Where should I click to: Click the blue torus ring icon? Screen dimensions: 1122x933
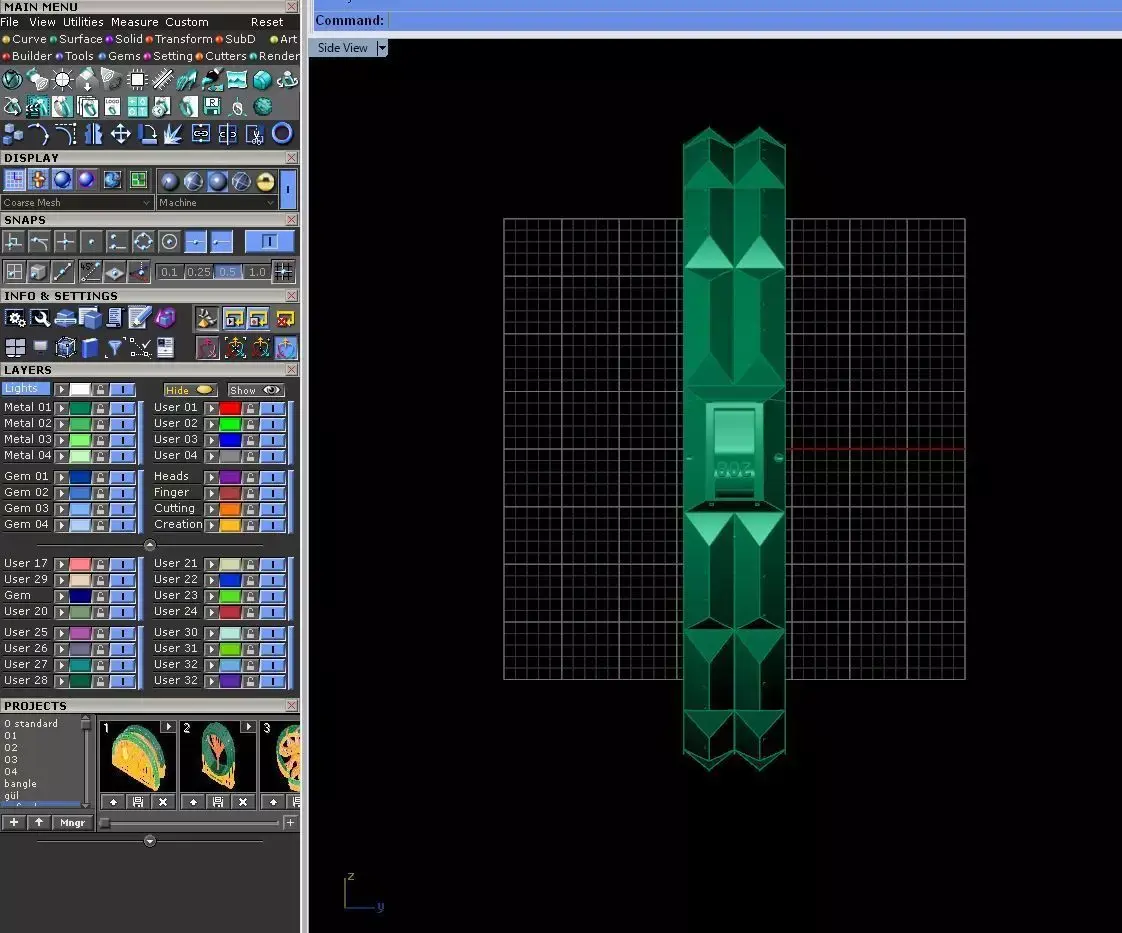coord(282,134)
